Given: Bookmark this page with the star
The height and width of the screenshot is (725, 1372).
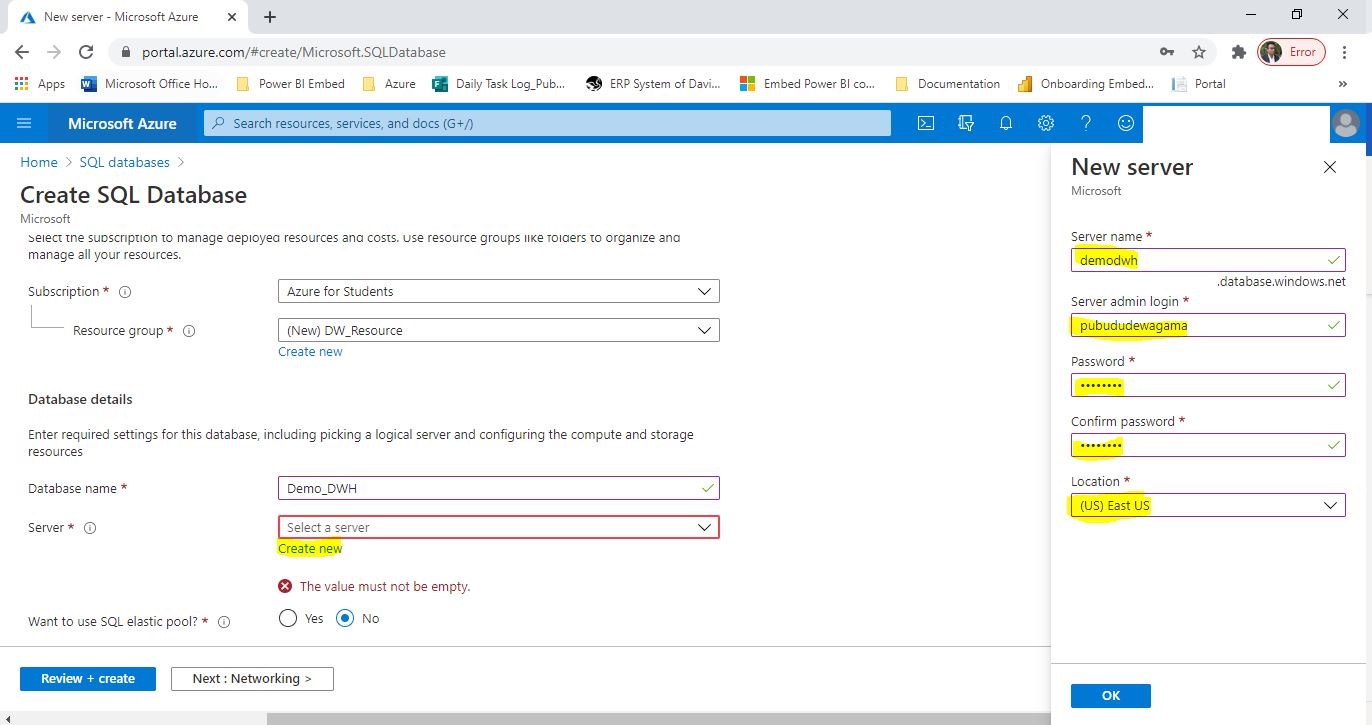Looking at the screenshot, I should tap(1199, 52).
